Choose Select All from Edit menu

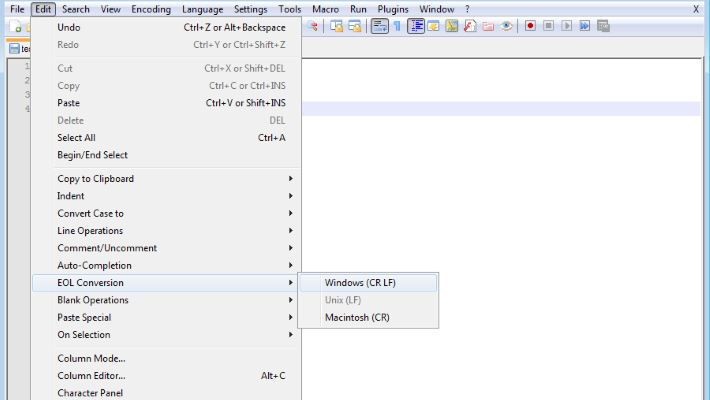point(167,138)
